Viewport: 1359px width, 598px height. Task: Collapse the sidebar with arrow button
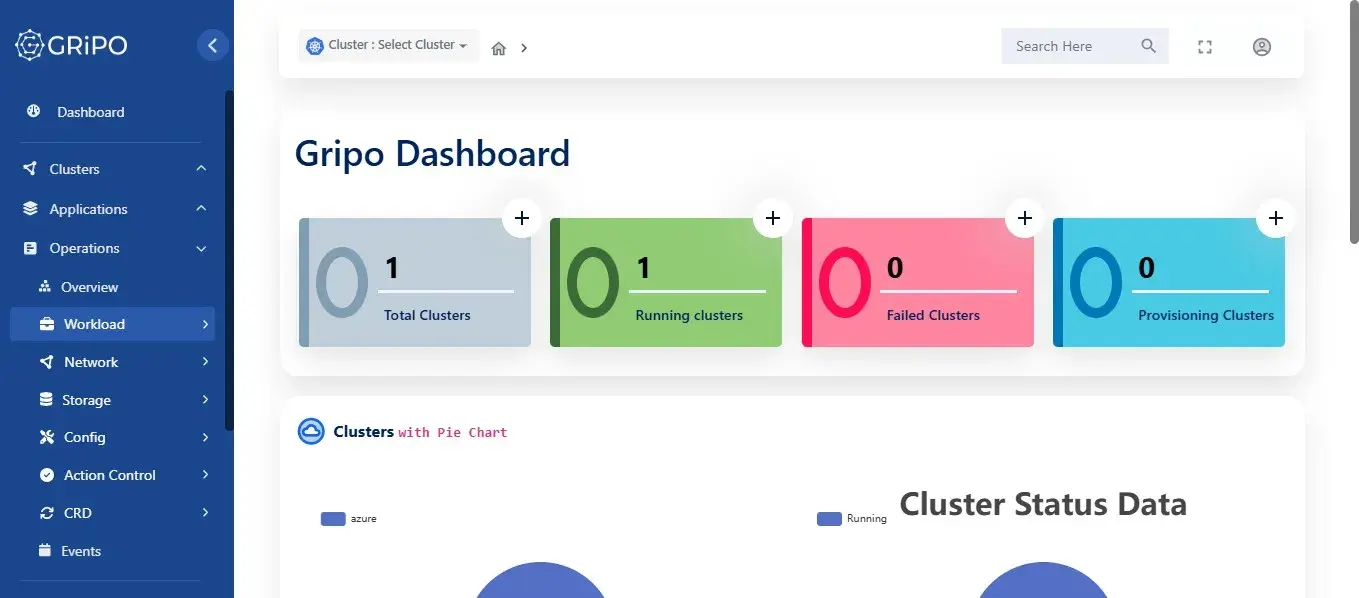(212, 45)
